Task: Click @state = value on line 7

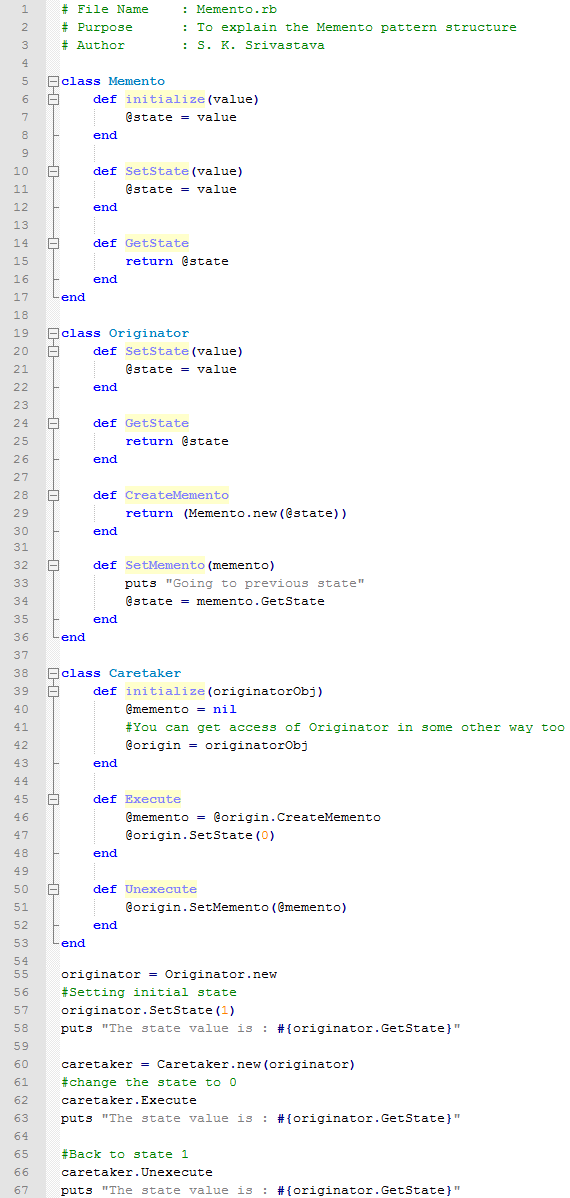Action: click(x=181, y=117)
